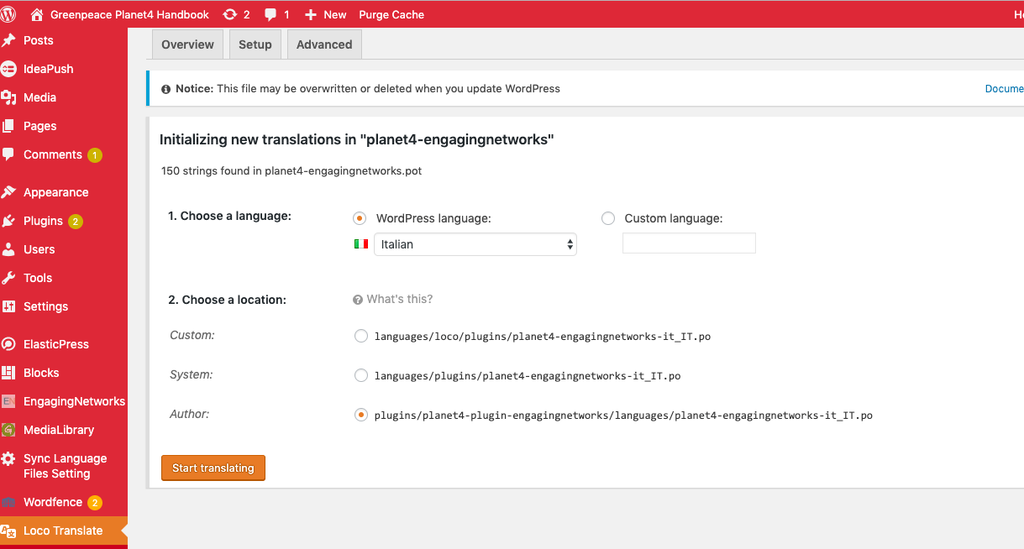Screen dimensions: 1024x549
Task: Open the comments bubble icon in admin bar
Action: coord(270,14)
